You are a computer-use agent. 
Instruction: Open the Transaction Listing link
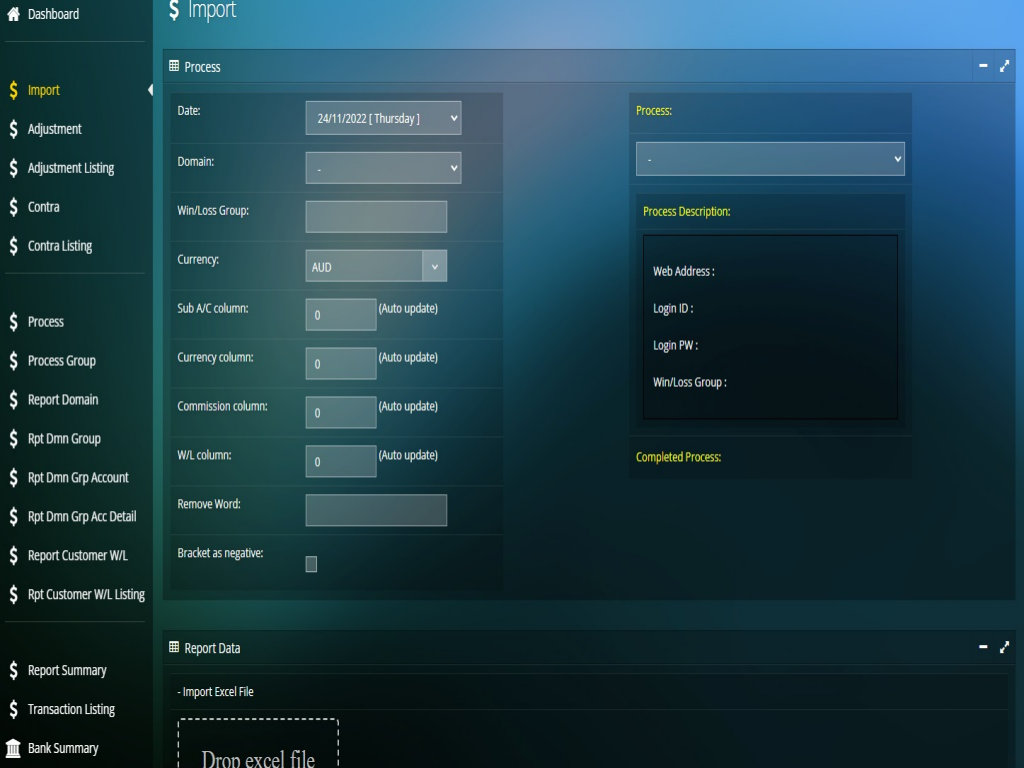(71, 709)
